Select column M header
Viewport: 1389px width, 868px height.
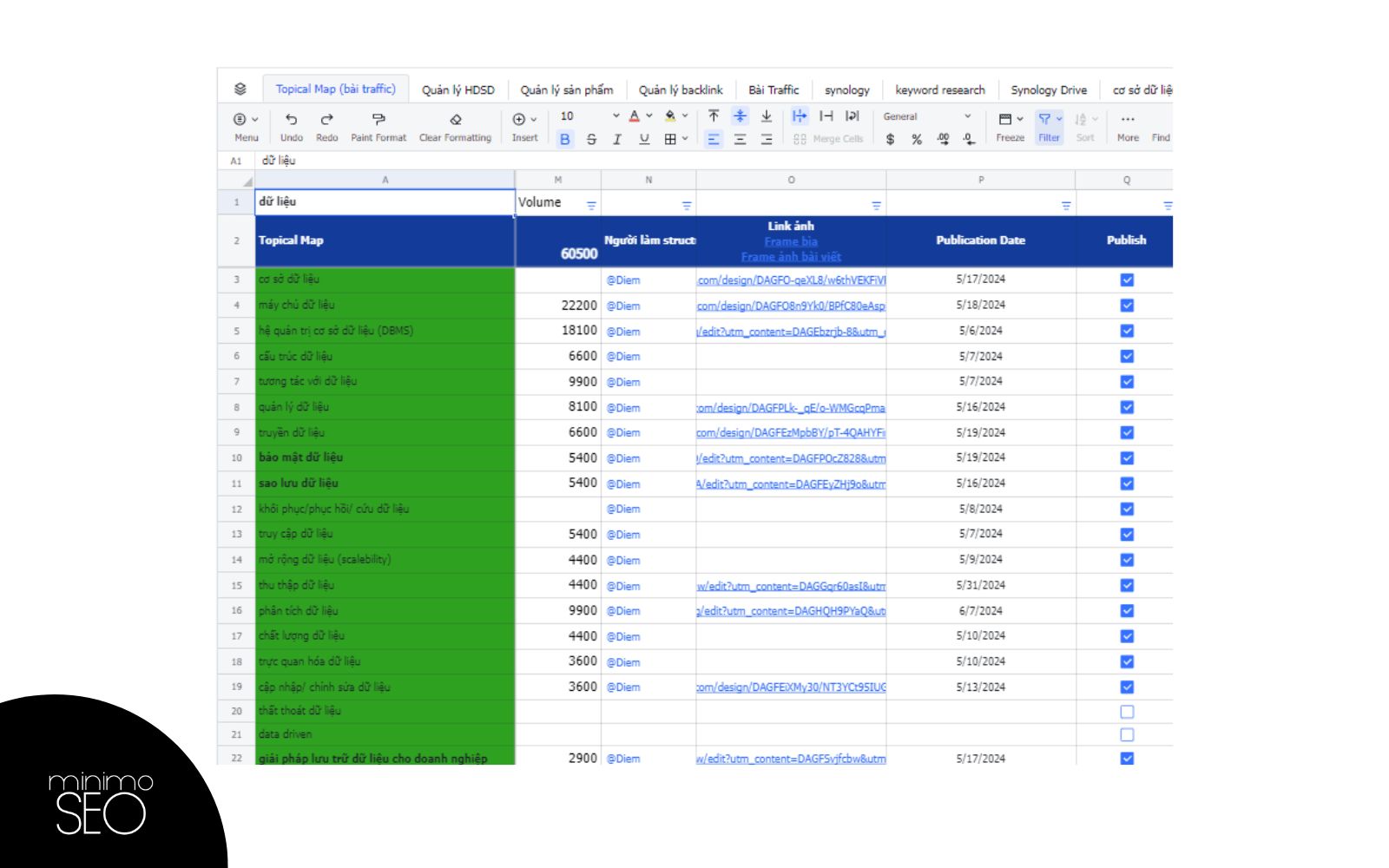(x=558, y=180)
